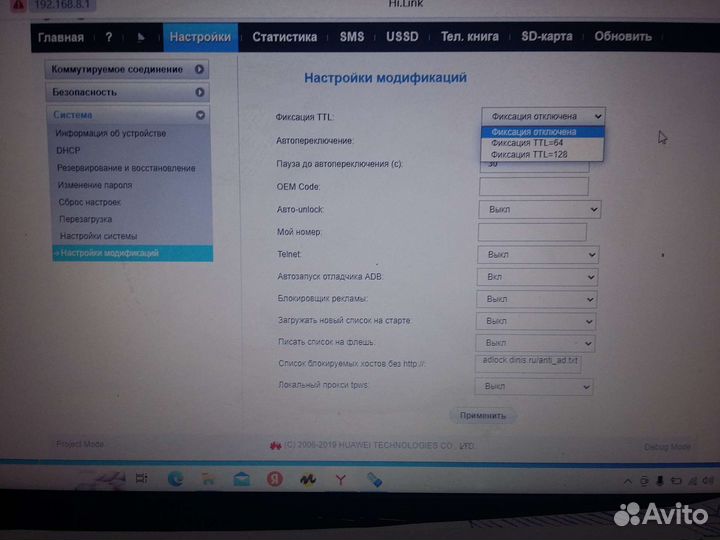
Task: Open the SD-карта tab
Action: [547, 36]
